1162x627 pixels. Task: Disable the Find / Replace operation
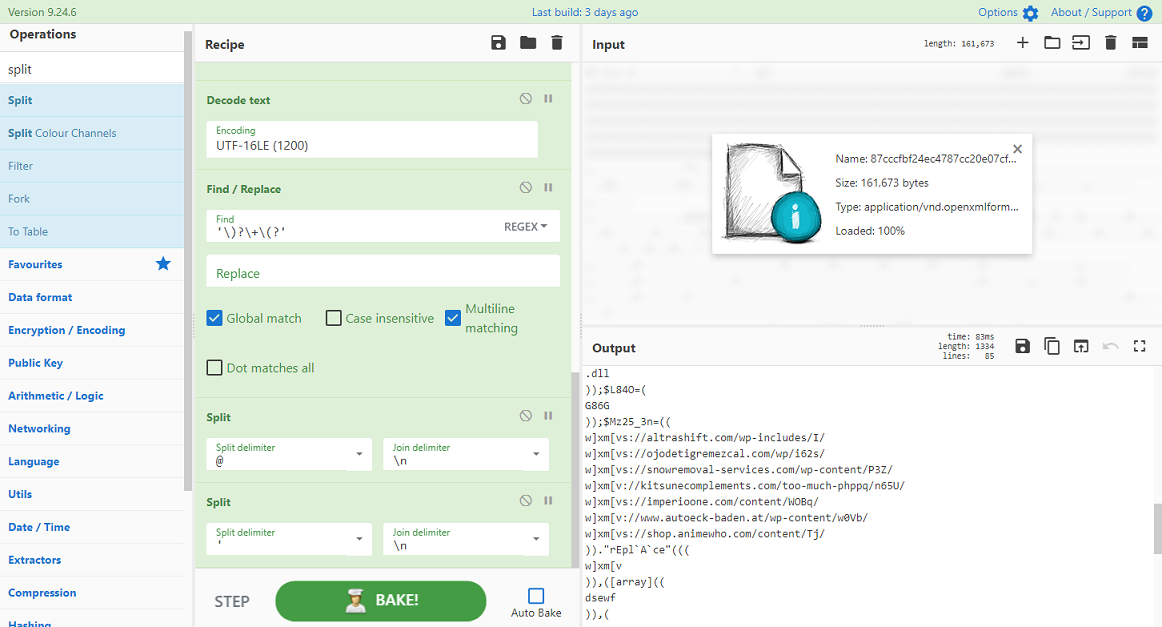point(525,188)
